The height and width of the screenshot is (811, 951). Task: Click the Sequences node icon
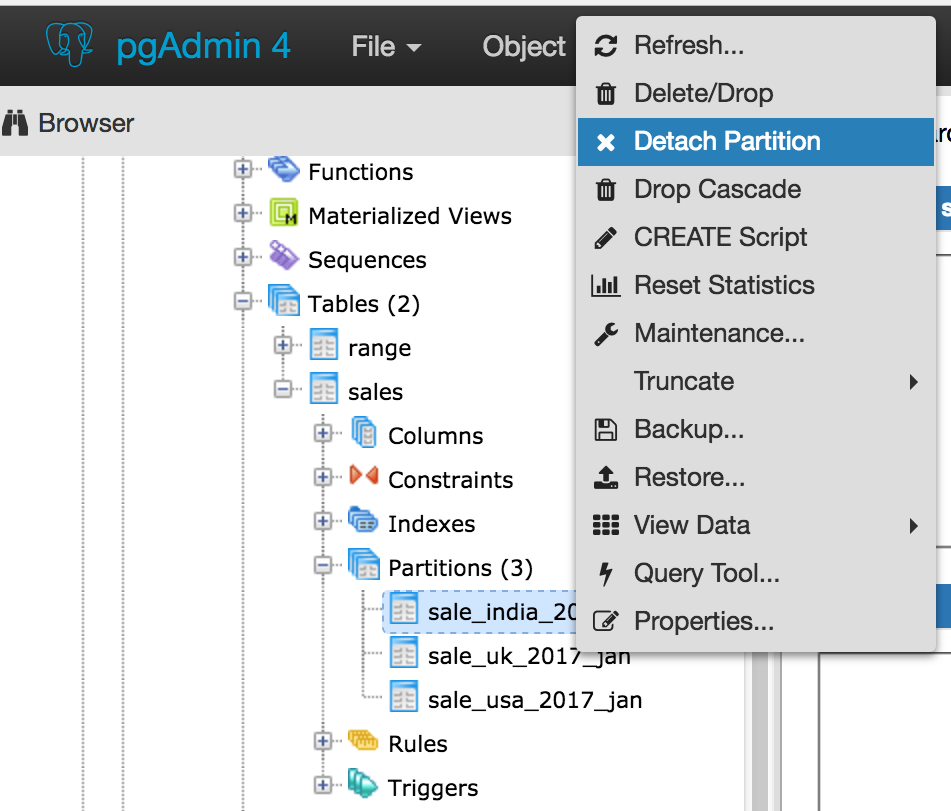(284, 259)
